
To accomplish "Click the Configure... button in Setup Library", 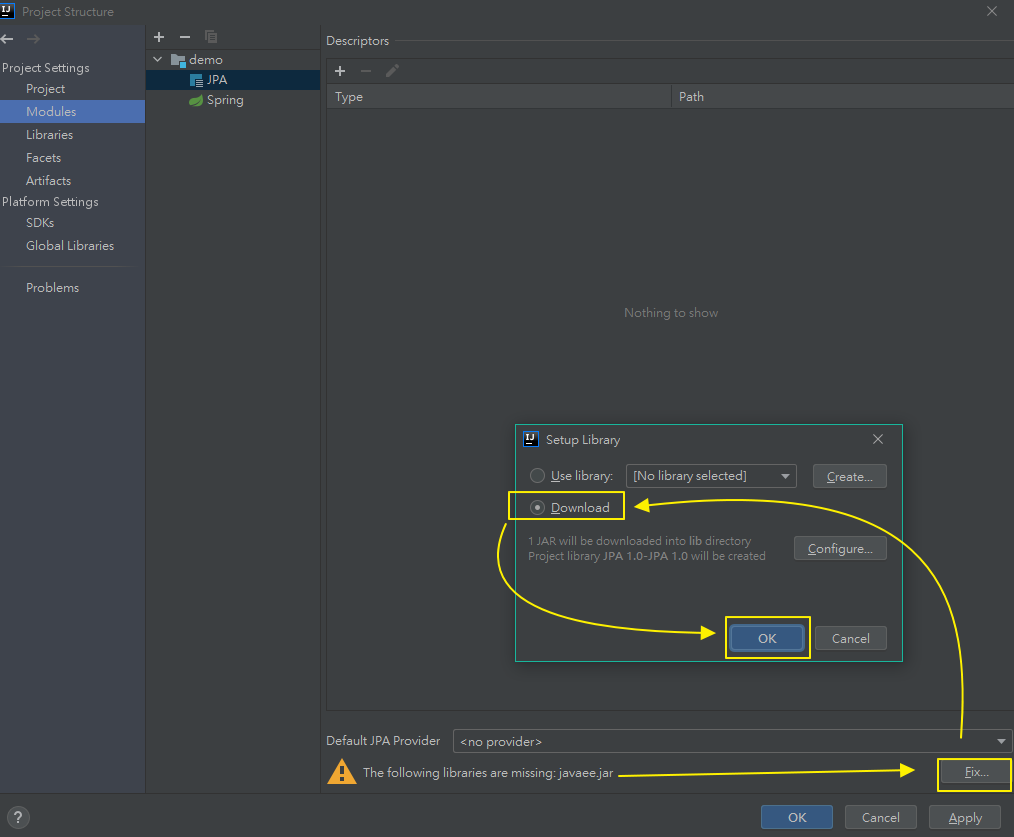I will pyautogui.click(x=840, y=549).
